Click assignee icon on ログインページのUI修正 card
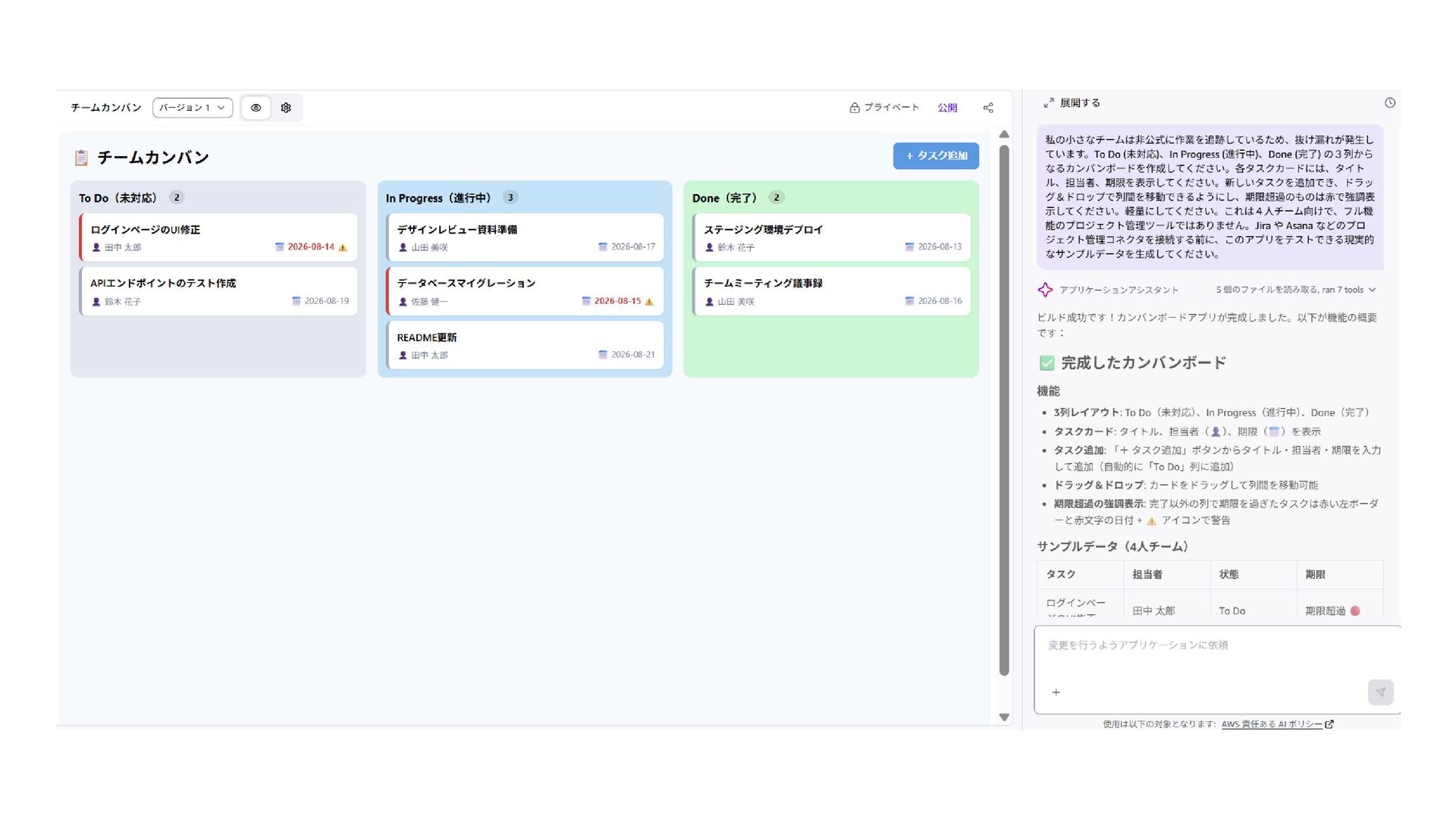Image resolution: width=1456 pixels, height=819 pixels. [x=96, y=247]
